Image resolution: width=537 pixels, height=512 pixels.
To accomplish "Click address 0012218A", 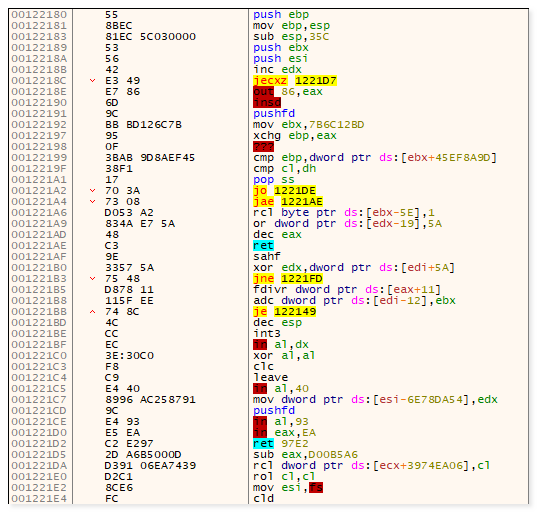I will pyautogui.click(x=39, y=59).
